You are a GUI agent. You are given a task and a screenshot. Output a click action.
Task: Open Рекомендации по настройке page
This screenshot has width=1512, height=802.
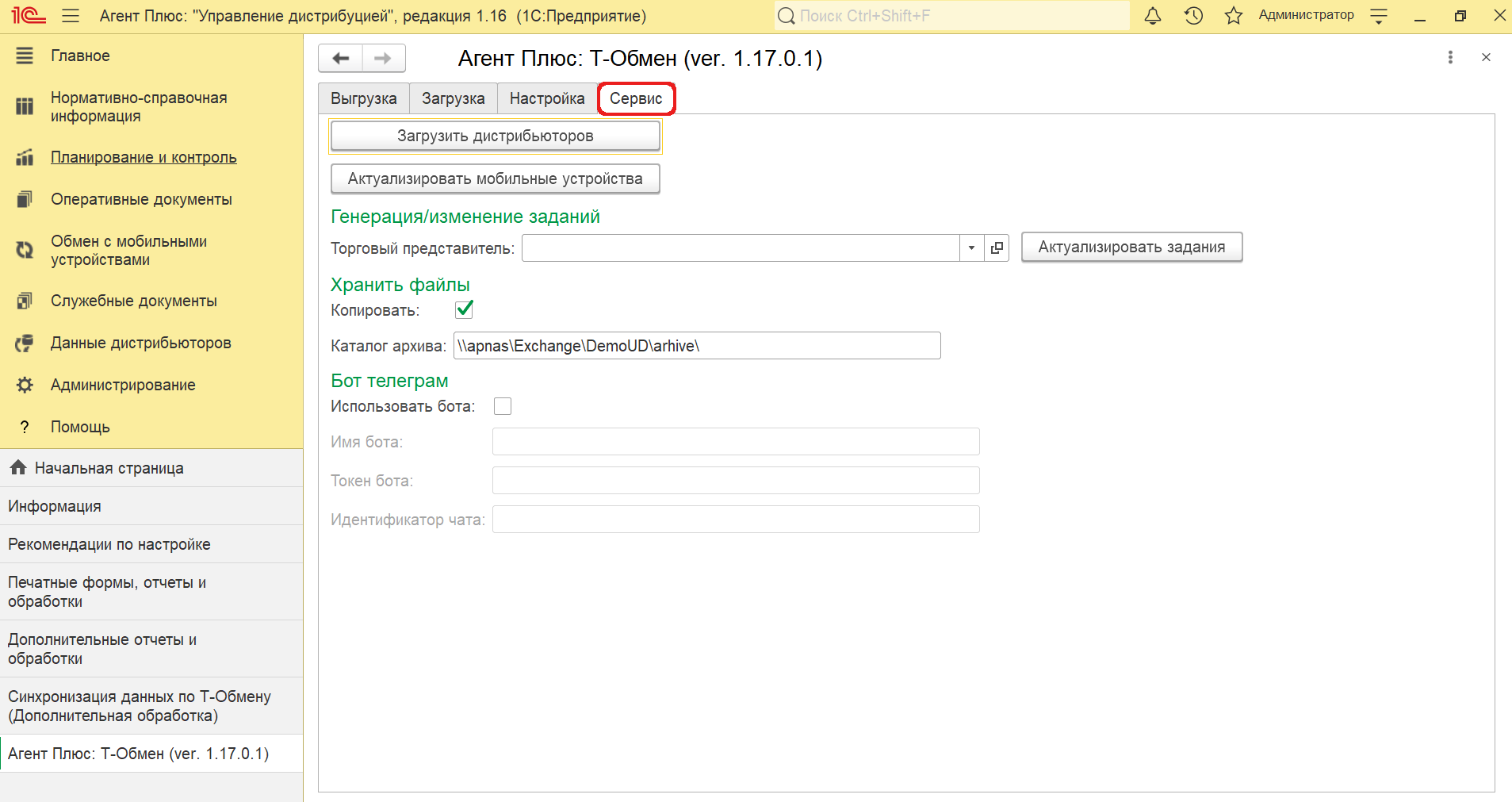click(151, 544)
